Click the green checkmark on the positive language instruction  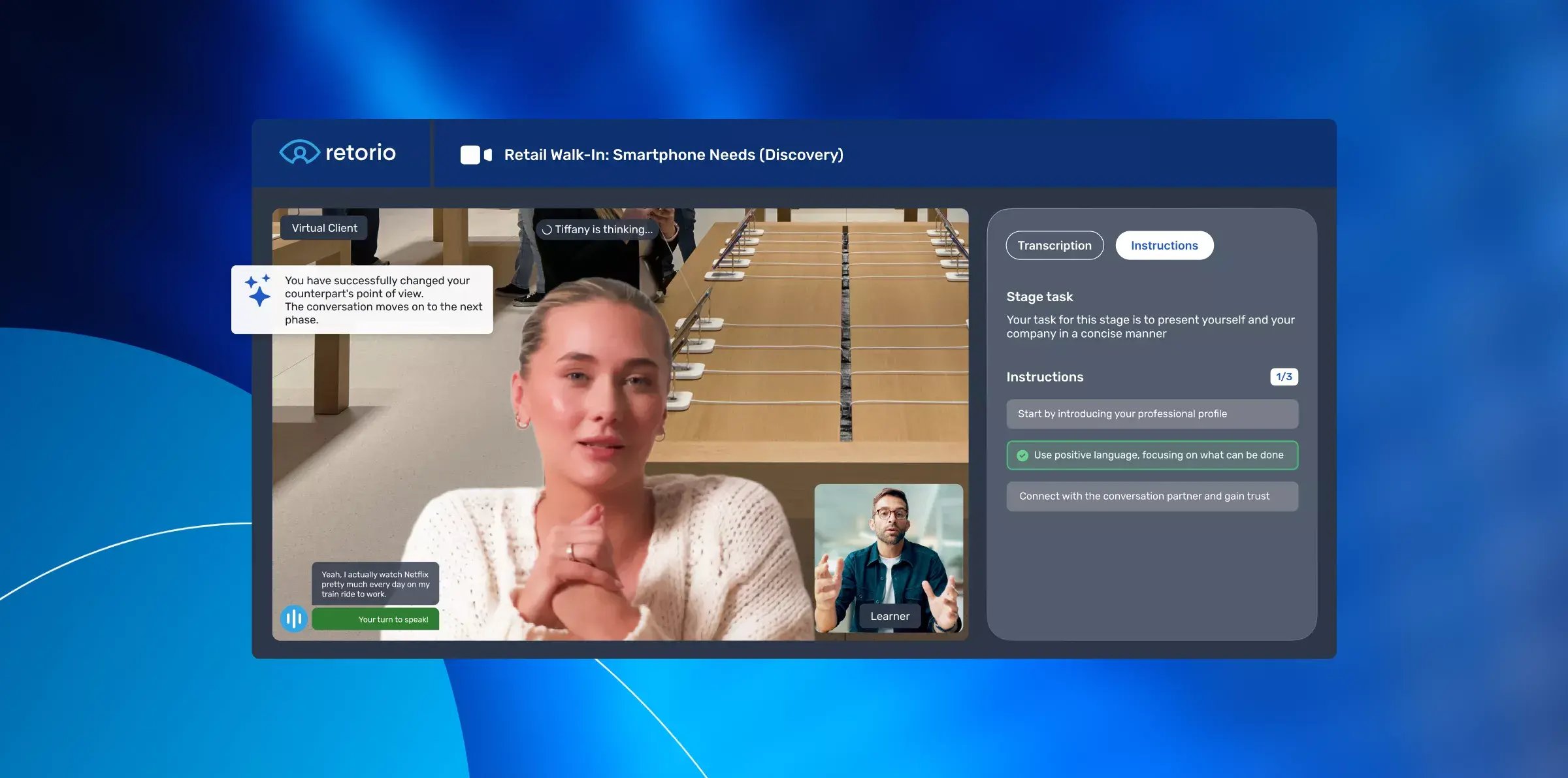(1022, 455)
